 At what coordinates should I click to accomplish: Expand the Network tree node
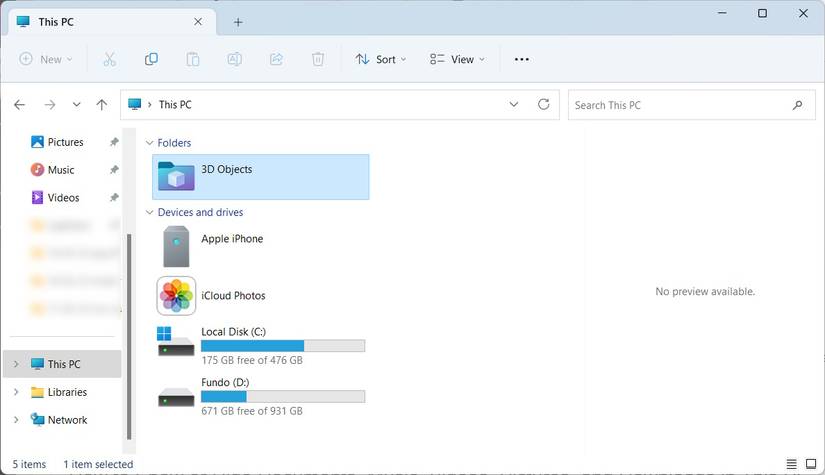(x=16, y=420)
